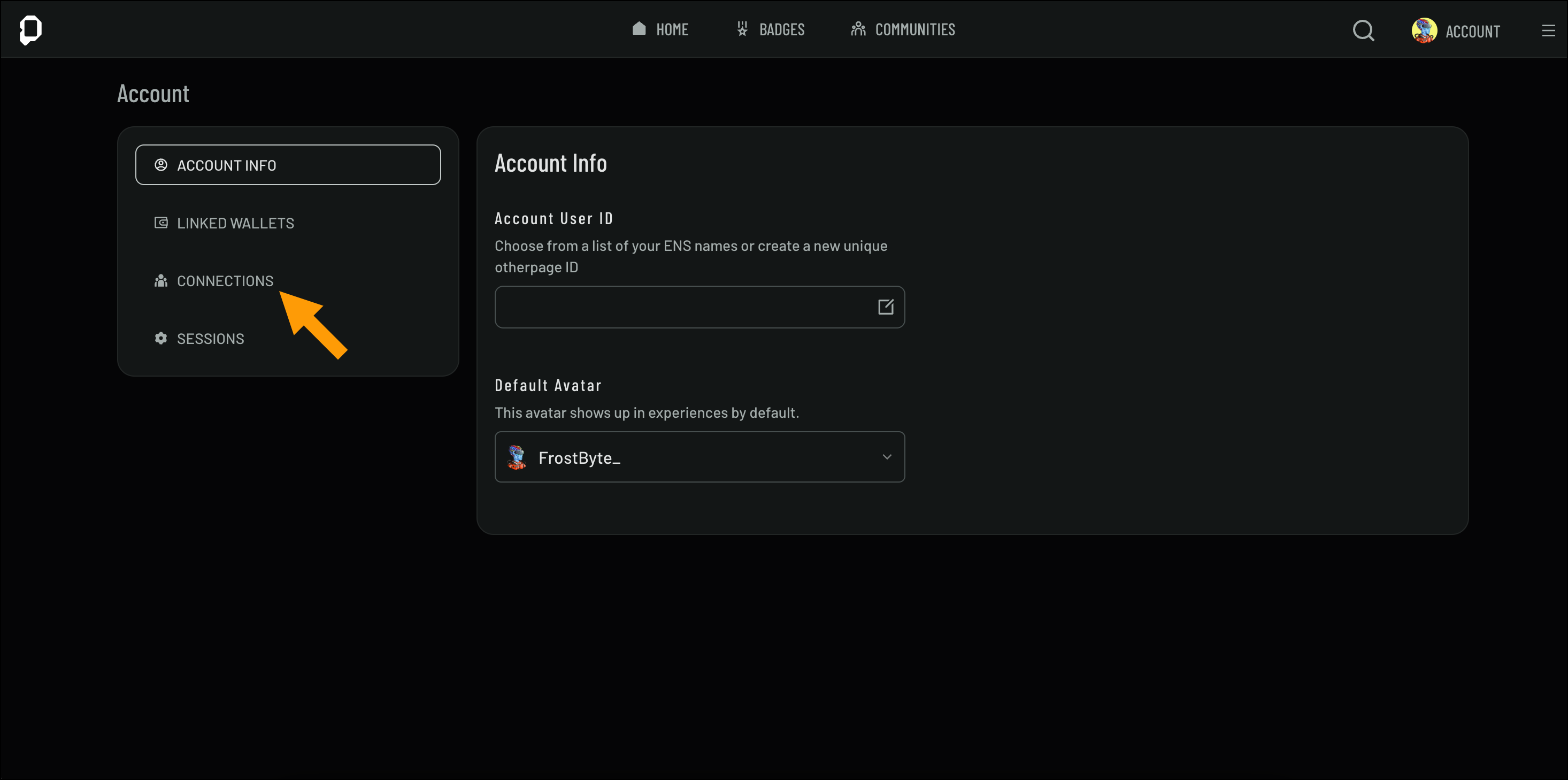The image size is (1568, 780).
Task: Expand the Default Avatar chevron
Action: tap(886, 457)
